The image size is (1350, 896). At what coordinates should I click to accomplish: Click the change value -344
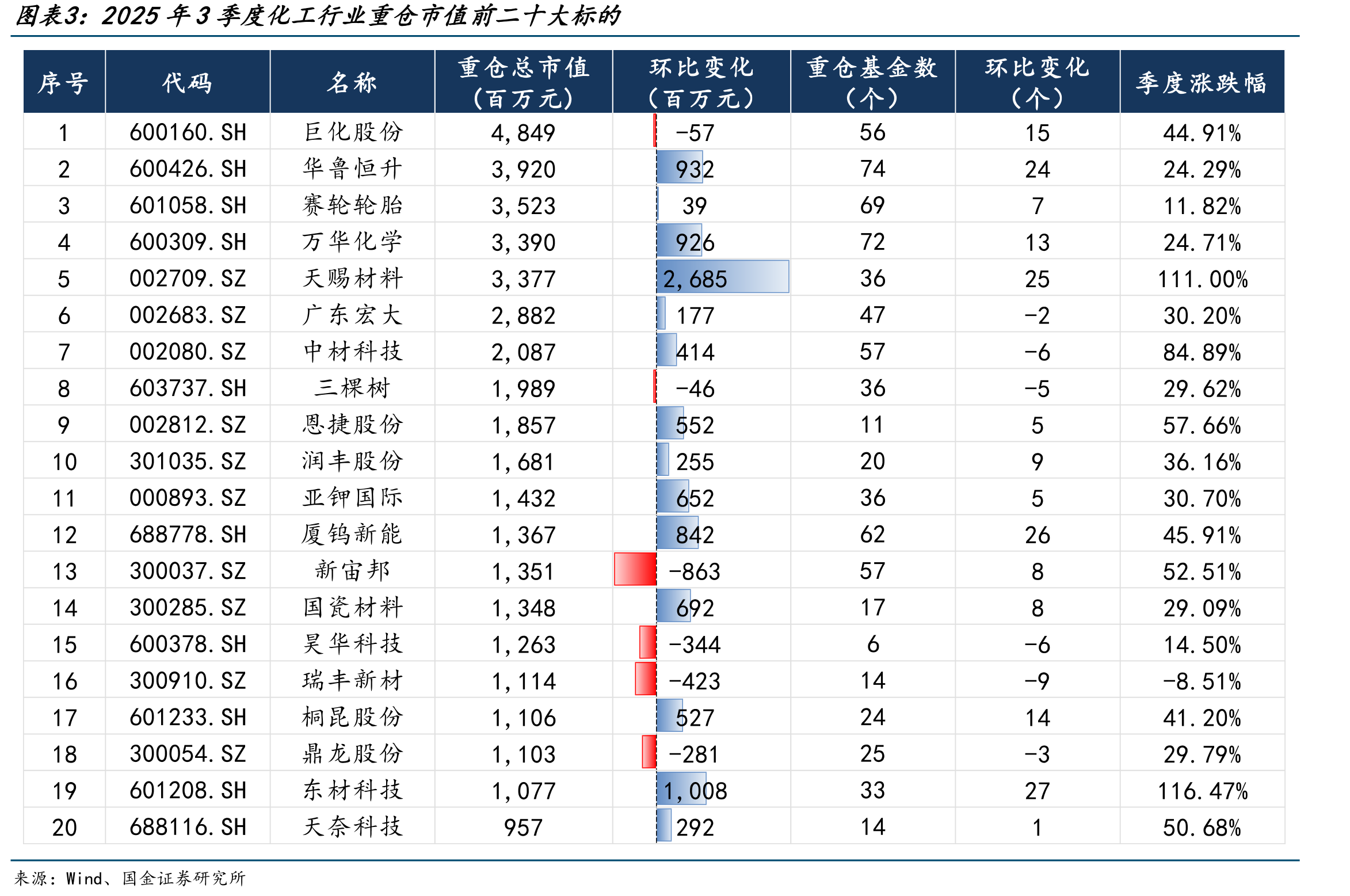point(695,645)
